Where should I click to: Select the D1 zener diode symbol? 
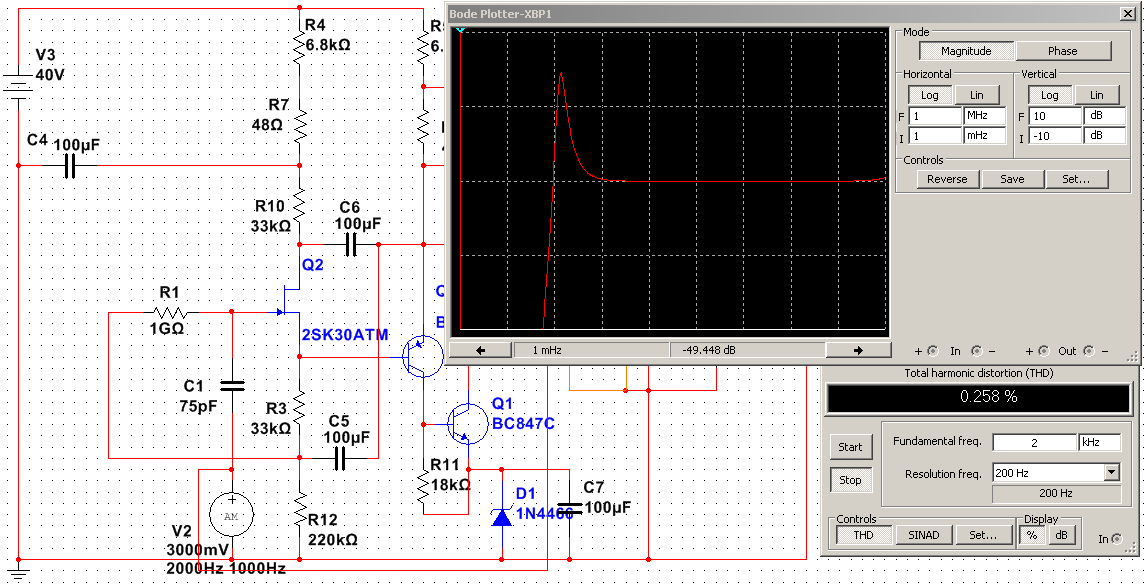(x=501, y=517)
